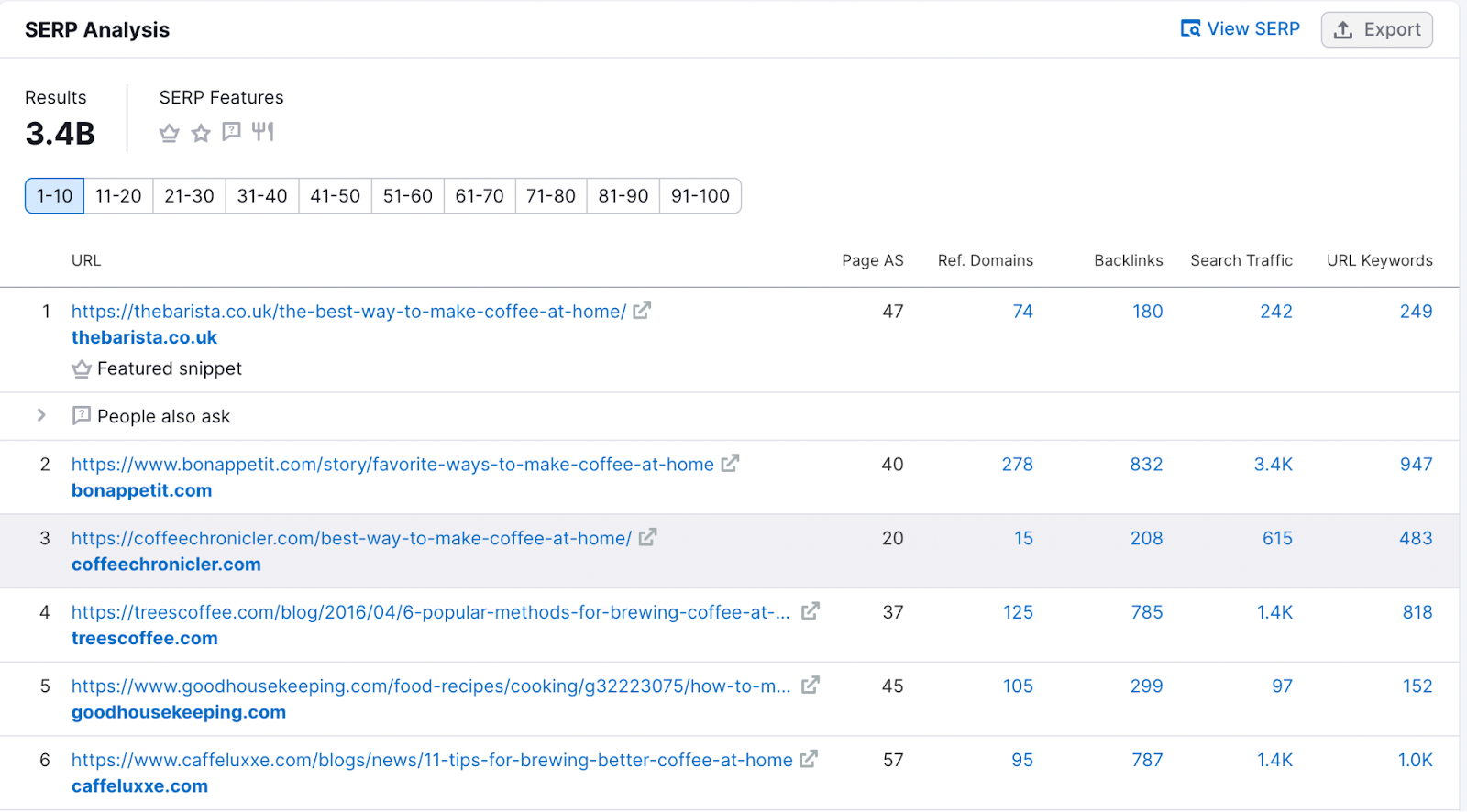Select the 81-90 results range tab
Screen dimensions: 1467x812
tap(623, 196)
